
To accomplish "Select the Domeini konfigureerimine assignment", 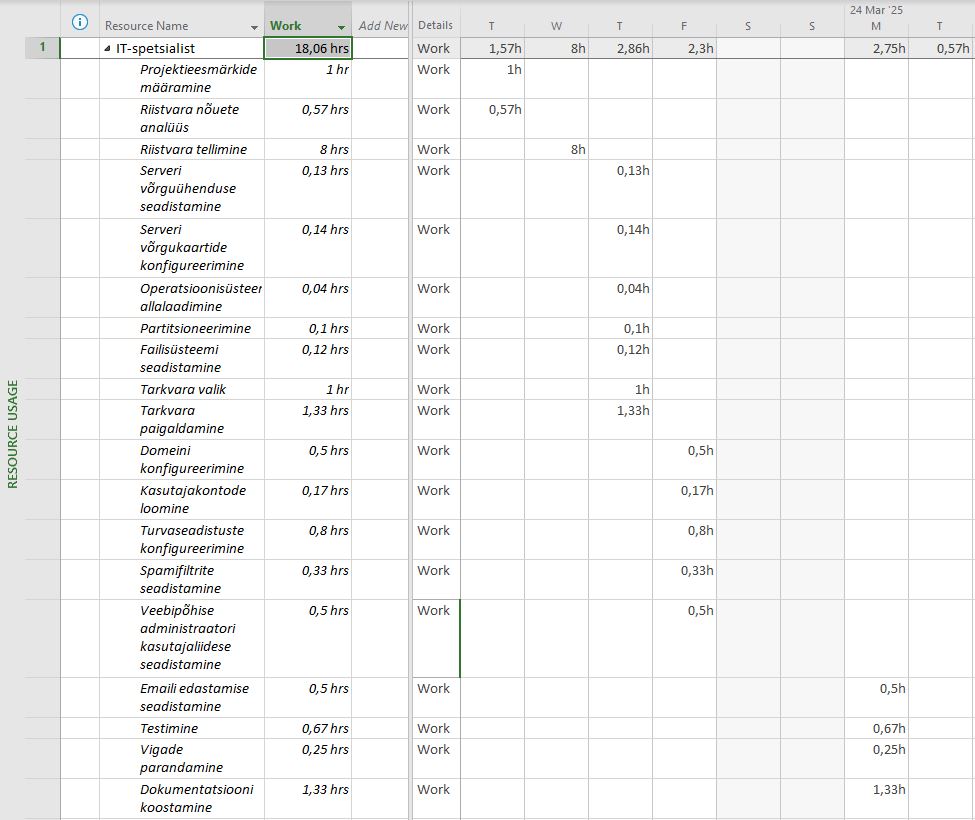I will point(192,459).
